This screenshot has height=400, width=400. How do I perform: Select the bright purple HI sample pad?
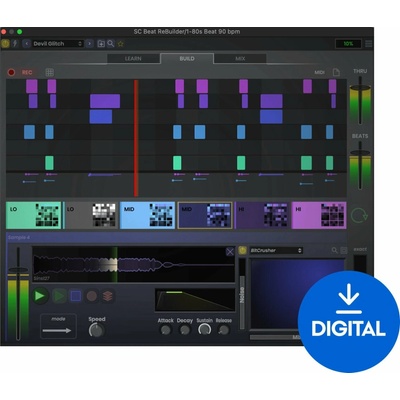click(319, 215)
